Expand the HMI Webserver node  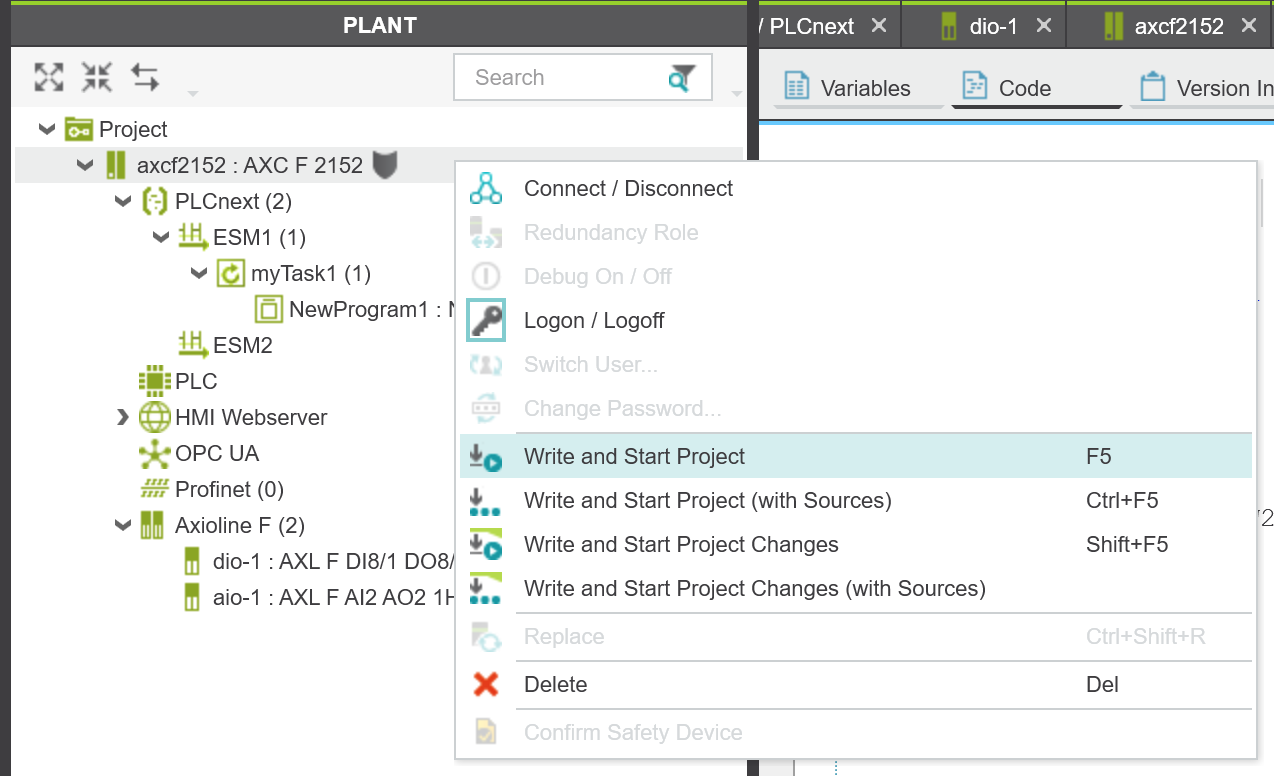point(123,417)
